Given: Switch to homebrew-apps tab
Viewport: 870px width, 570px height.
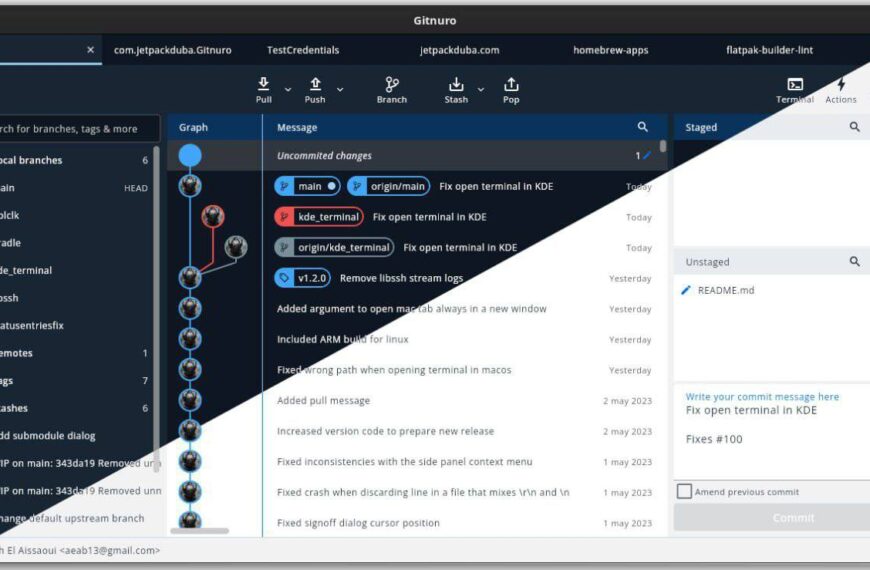Looking at the screenshot, I should coord(610,50).
